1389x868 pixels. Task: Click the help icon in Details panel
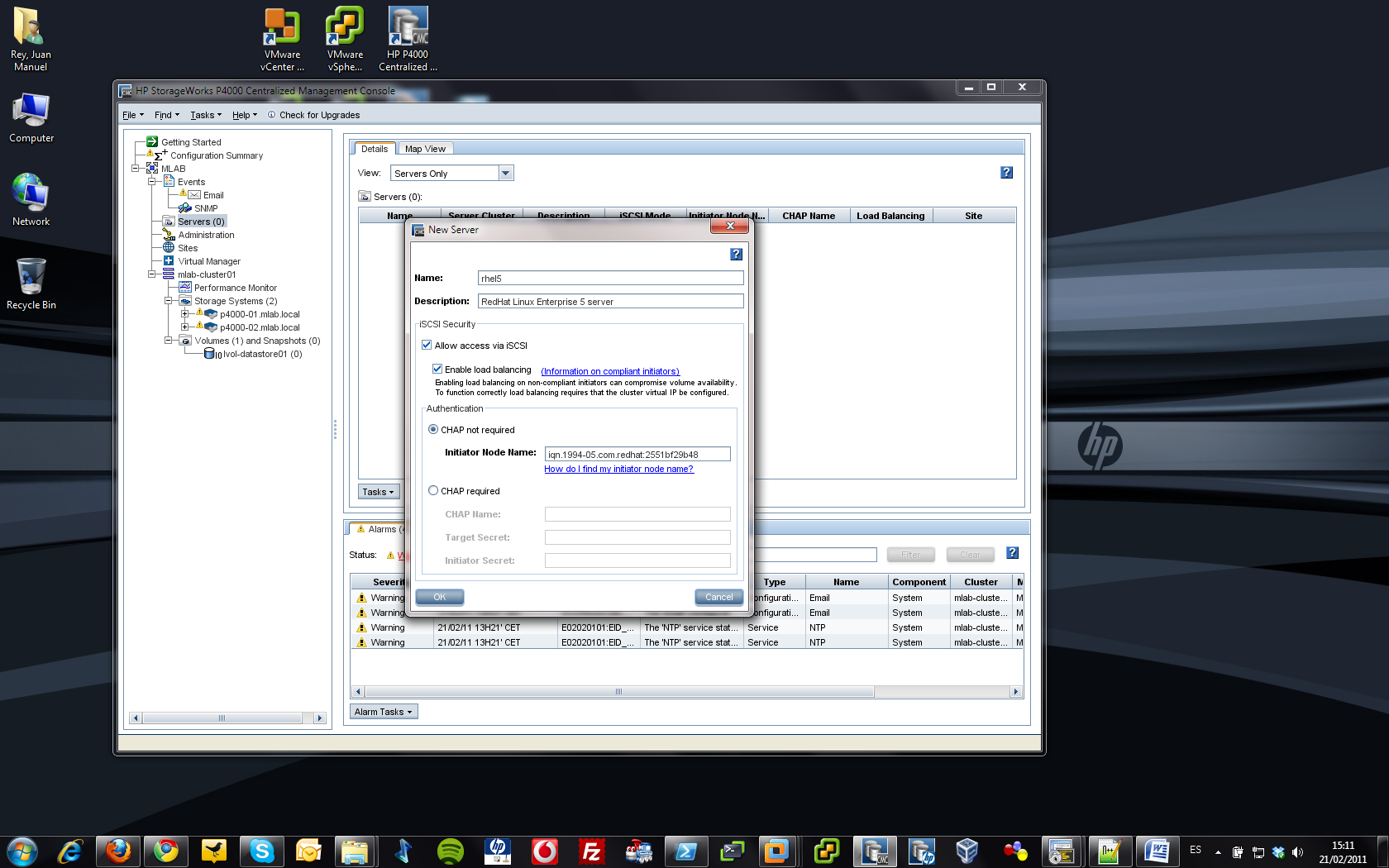tap(1006, 173)
